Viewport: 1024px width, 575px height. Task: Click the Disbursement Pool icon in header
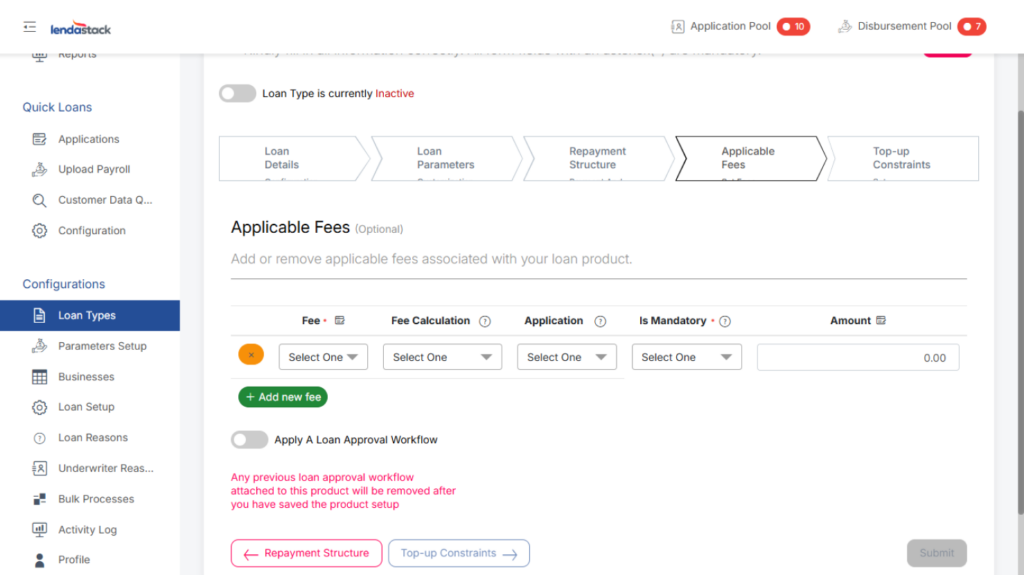point(845,27)
